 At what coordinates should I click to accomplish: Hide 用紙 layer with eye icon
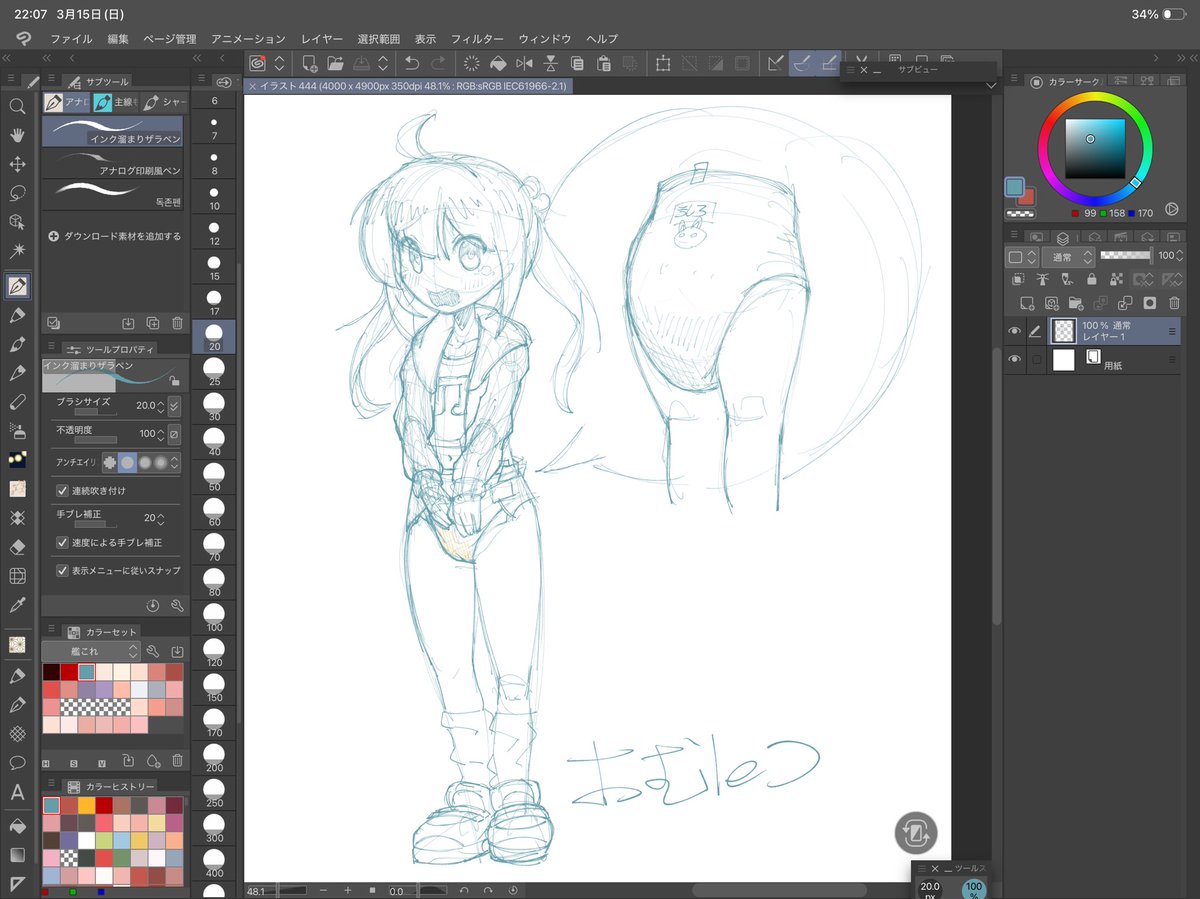click(x=1014, y=360)
